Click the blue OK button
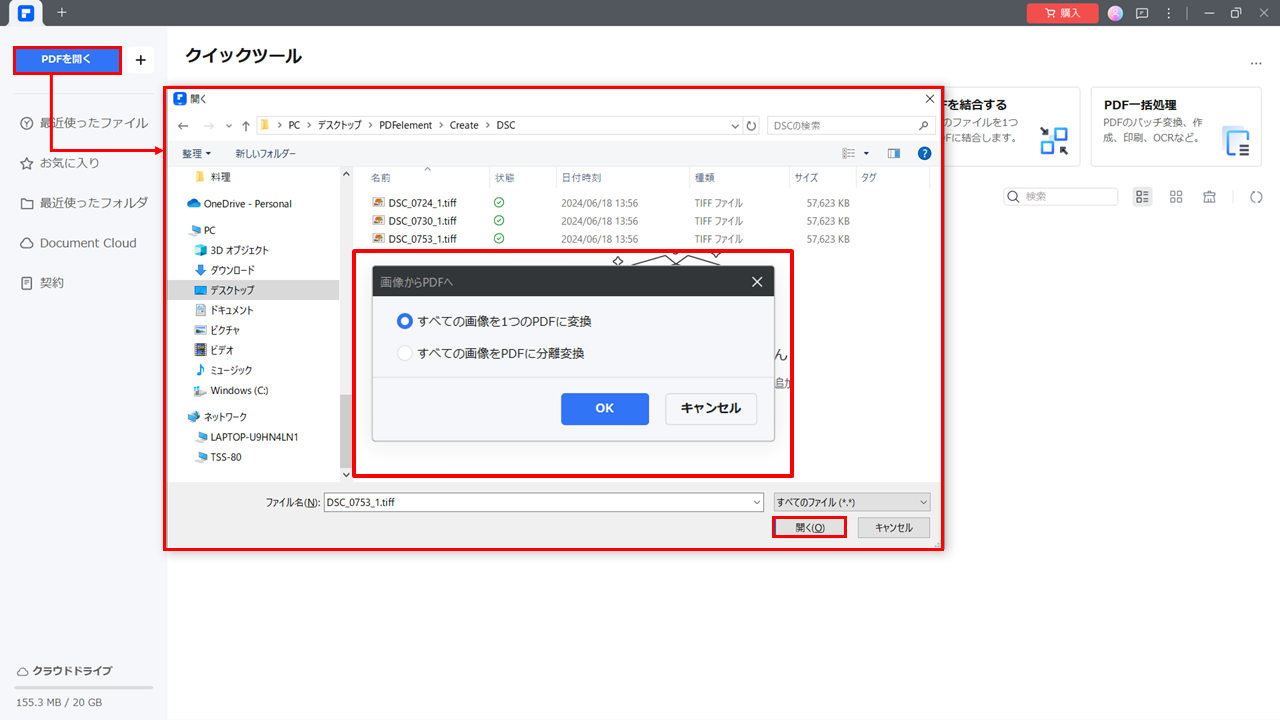 (x=605, y=408)
